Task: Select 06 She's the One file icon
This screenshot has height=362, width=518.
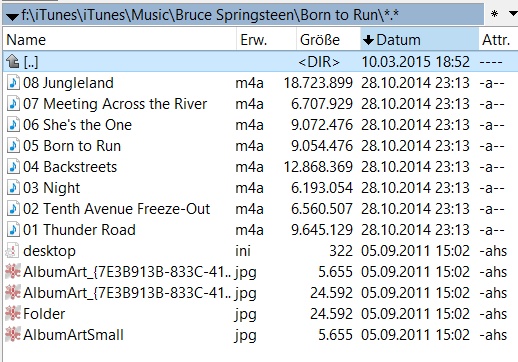Action: pyautogui.click(x=13, y=125)
